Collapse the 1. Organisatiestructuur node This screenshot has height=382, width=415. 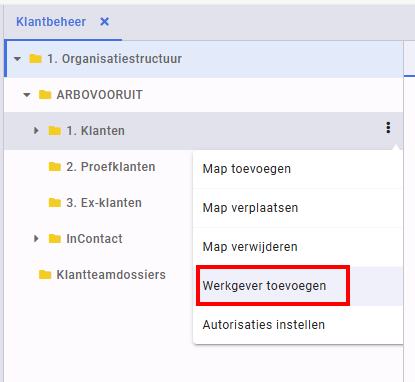pyautogui.click(x=17, y=59)
